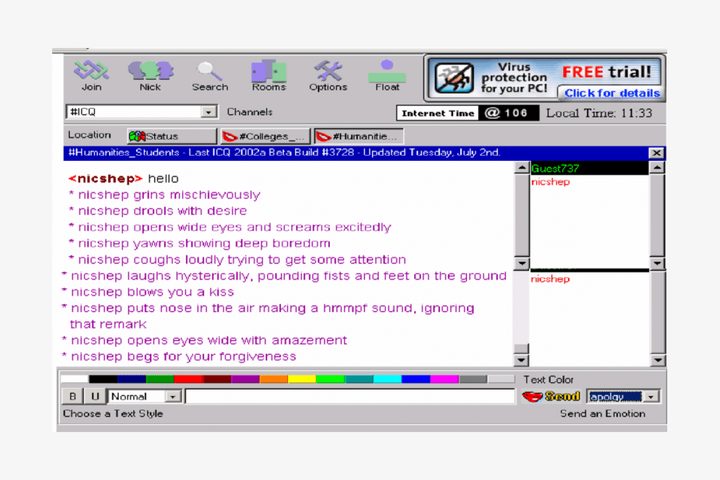Pick the magenta text color swatch
Image resolution: width=720 pixels, height=480 pixels.
[444, 379]
